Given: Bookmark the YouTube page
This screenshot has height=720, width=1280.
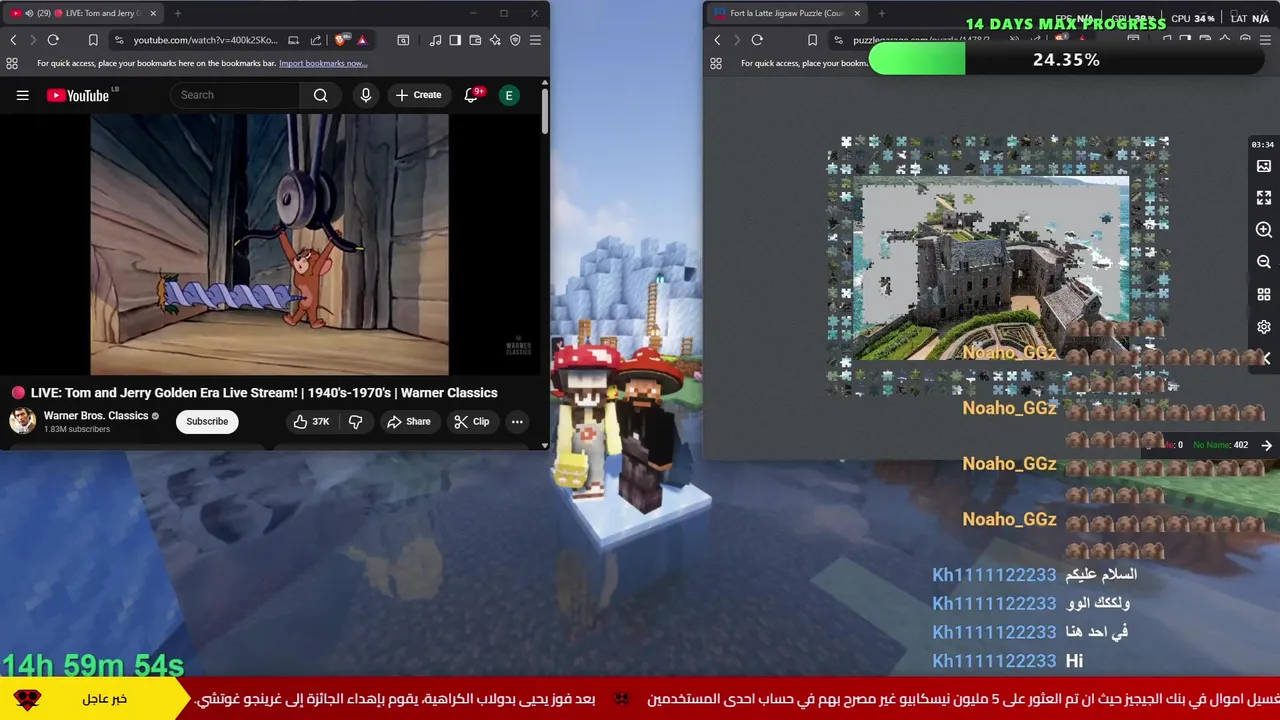Looking at the screenshot, I should click(x=93, y=40).
